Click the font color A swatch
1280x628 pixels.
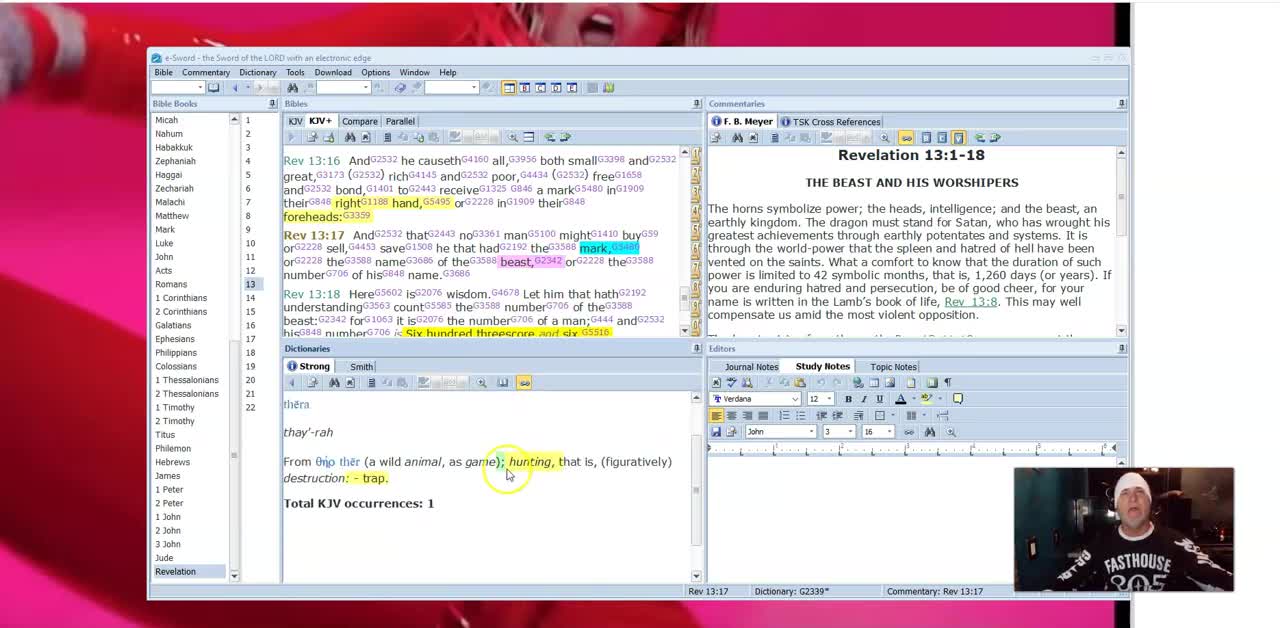[900, 399]
